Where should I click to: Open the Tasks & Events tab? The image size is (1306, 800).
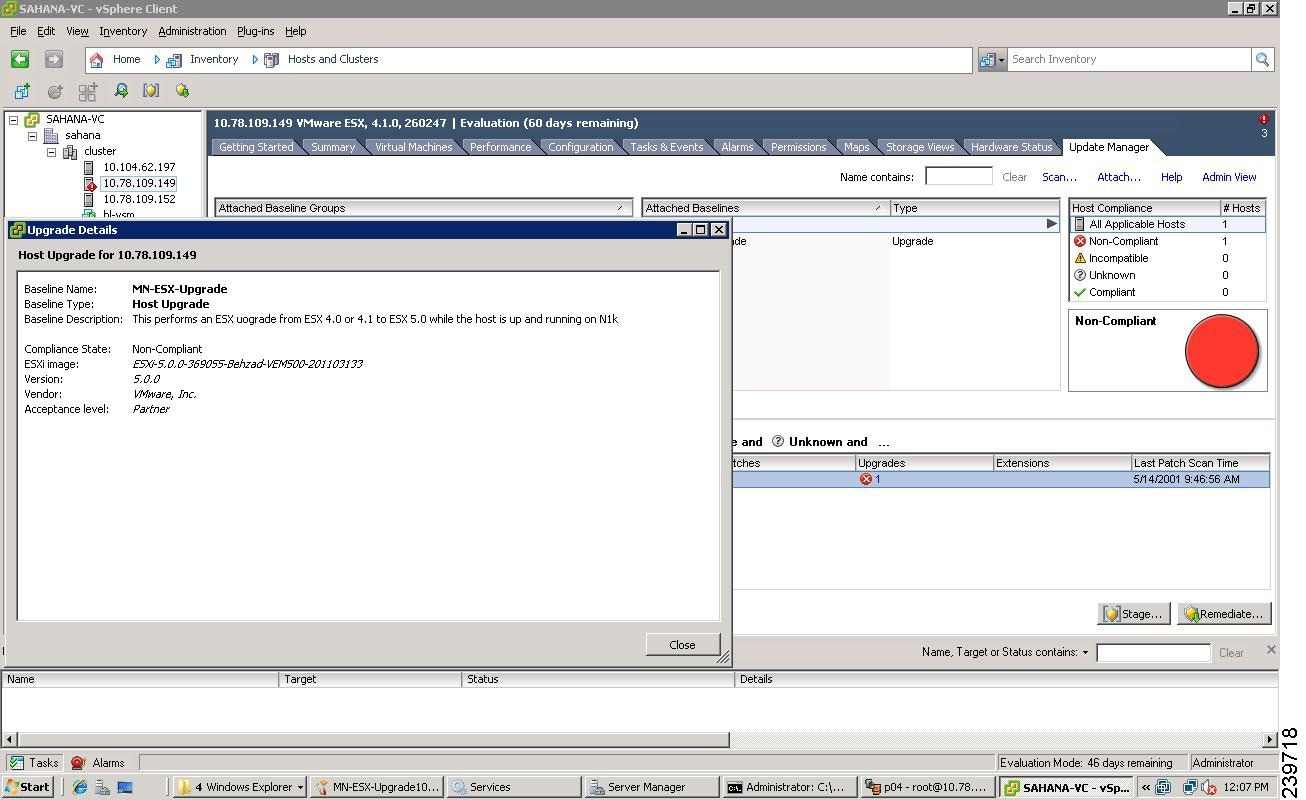pyautogui.click(x=666, y=147)
